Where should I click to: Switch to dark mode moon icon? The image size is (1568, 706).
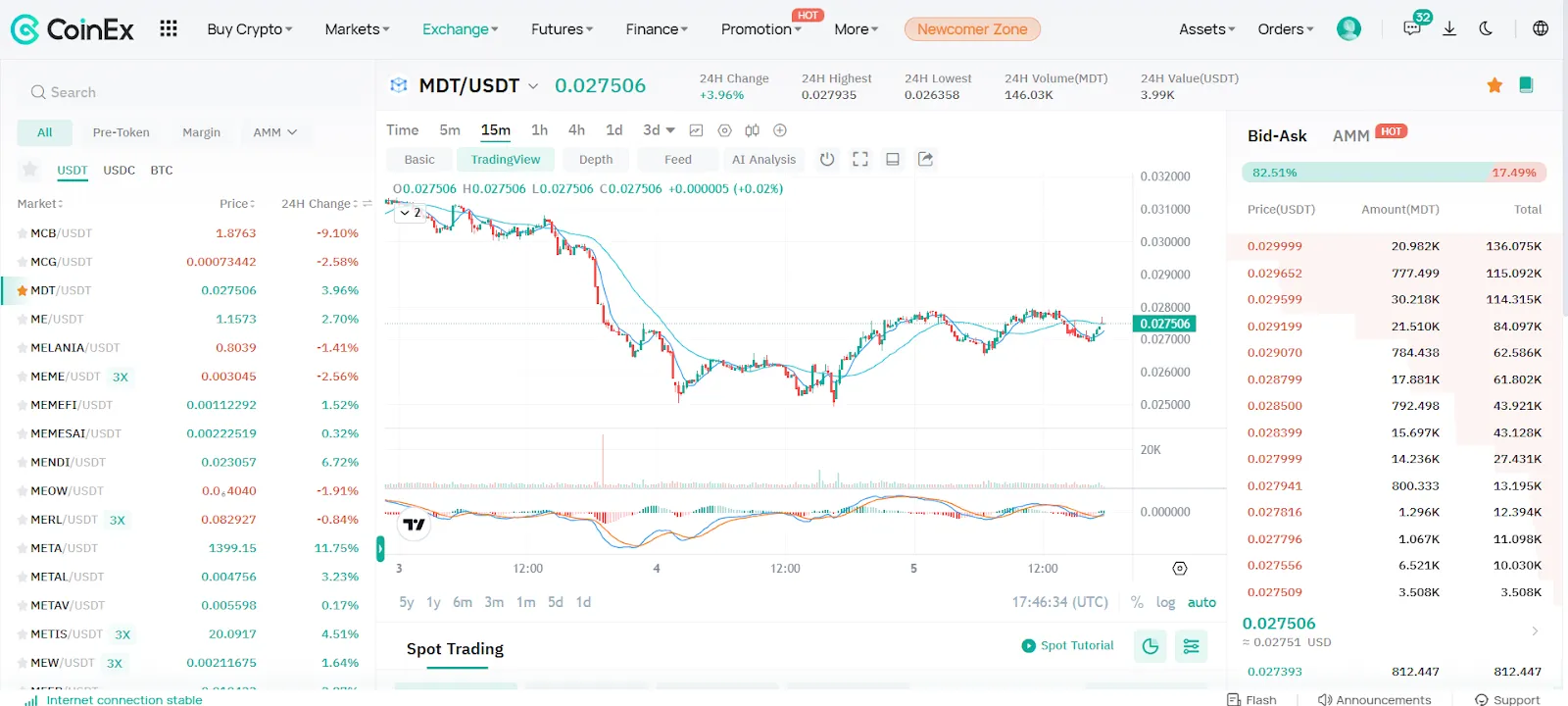1486,28
